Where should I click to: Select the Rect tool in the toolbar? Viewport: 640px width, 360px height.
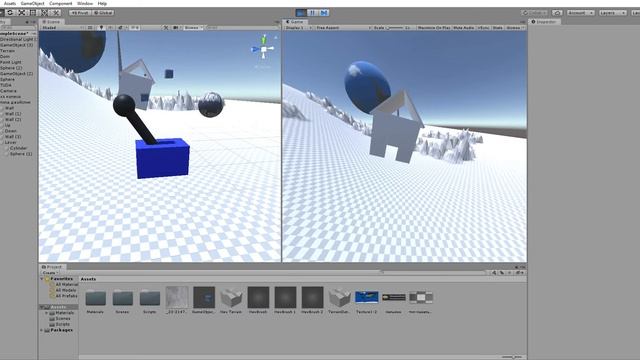pos(33,13)
